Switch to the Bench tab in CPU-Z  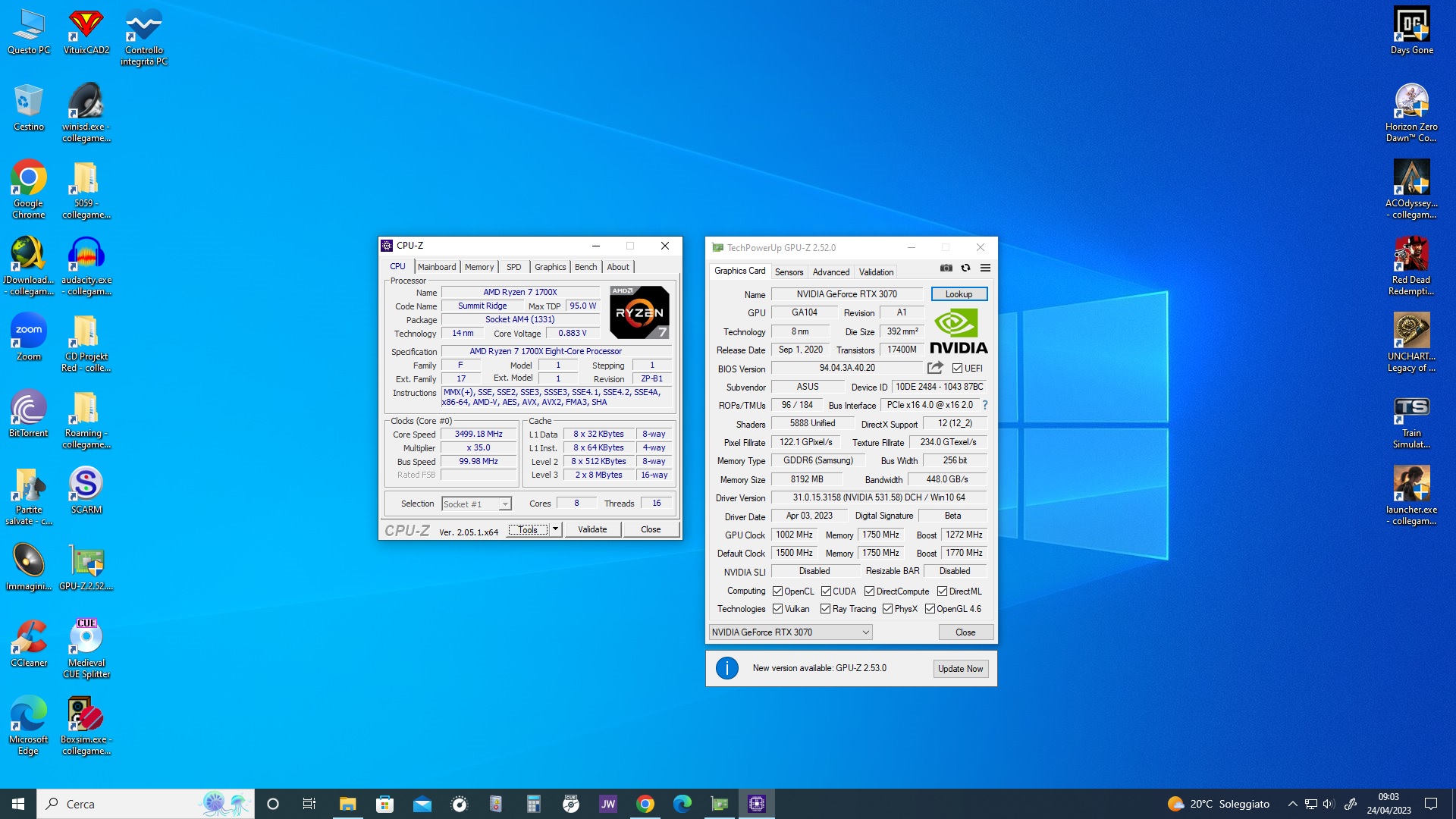click(x=585, y=267)
